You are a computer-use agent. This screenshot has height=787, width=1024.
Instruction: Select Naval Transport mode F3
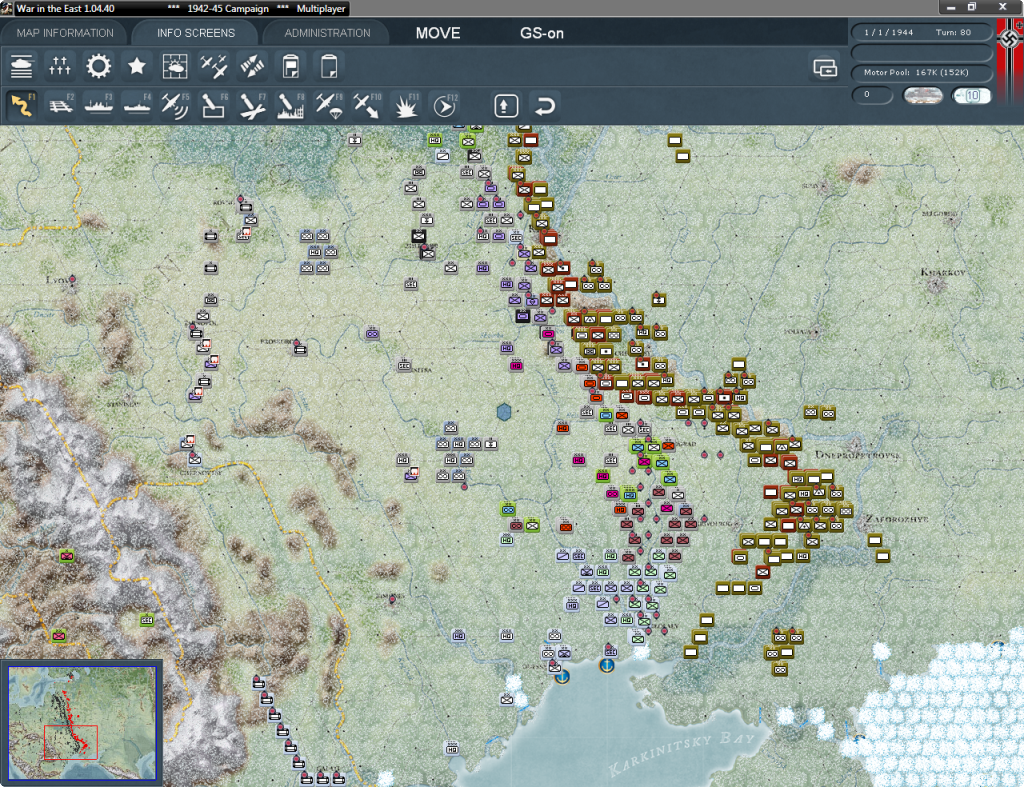tap(99, 105)
